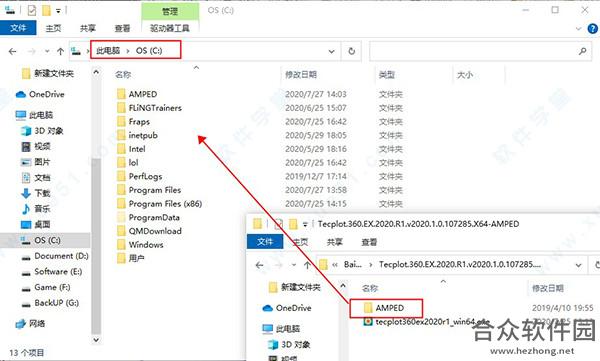Open 文件 tab in Tecplot window

pyautogui.click(x=265, y=242)
